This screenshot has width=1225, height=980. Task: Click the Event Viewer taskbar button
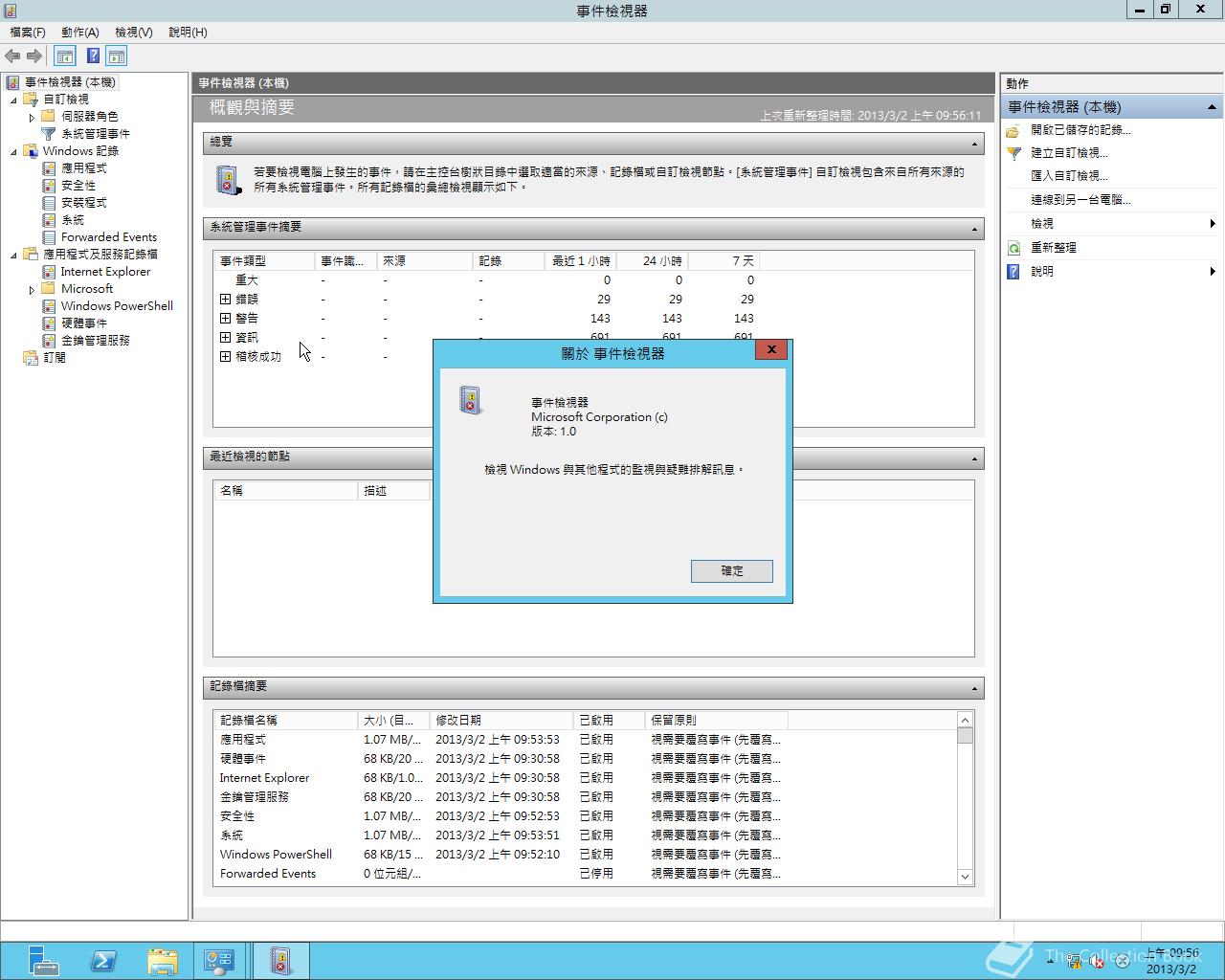(x=280, y=961)
